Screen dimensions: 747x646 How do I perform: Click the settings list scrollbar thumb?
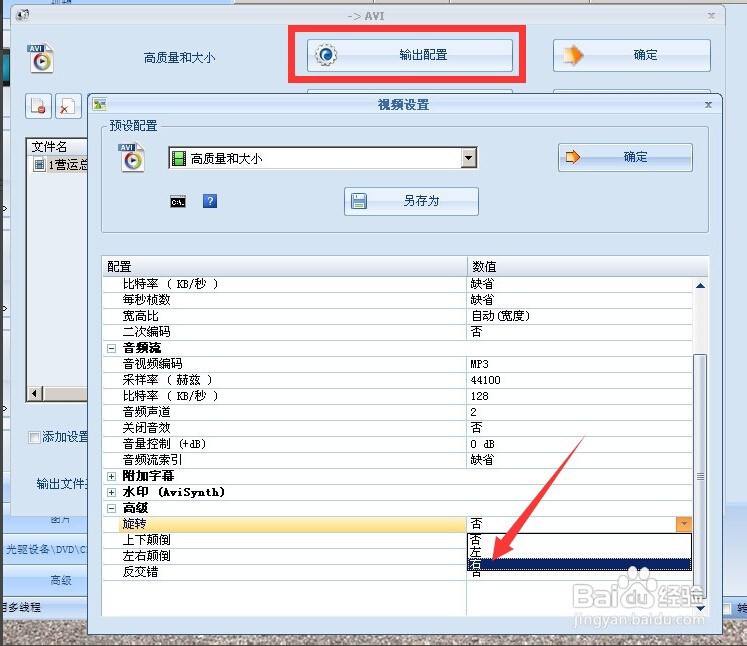pyautogui.click(x=700, y=476)
